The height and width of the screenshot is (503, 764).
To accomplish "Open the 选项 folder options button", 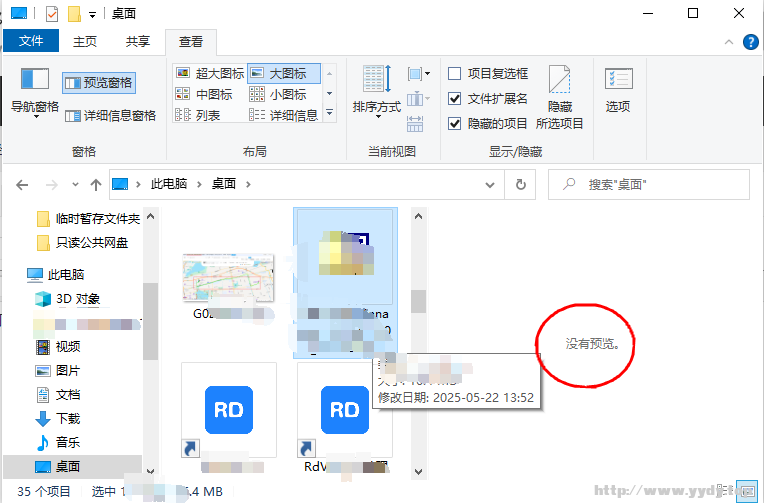I will point(618,91).
